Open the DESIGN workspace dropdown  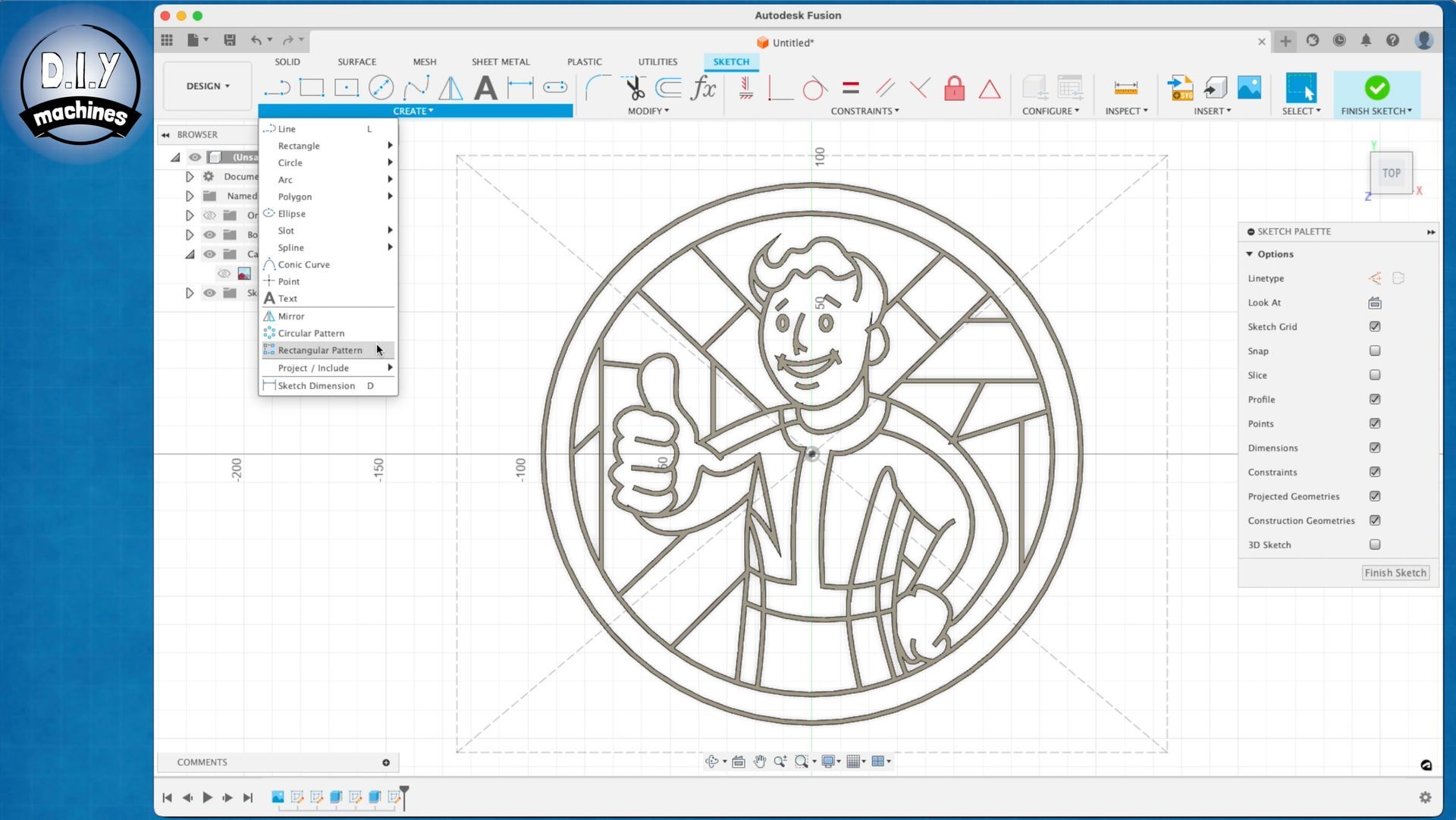tap(208, 86)
